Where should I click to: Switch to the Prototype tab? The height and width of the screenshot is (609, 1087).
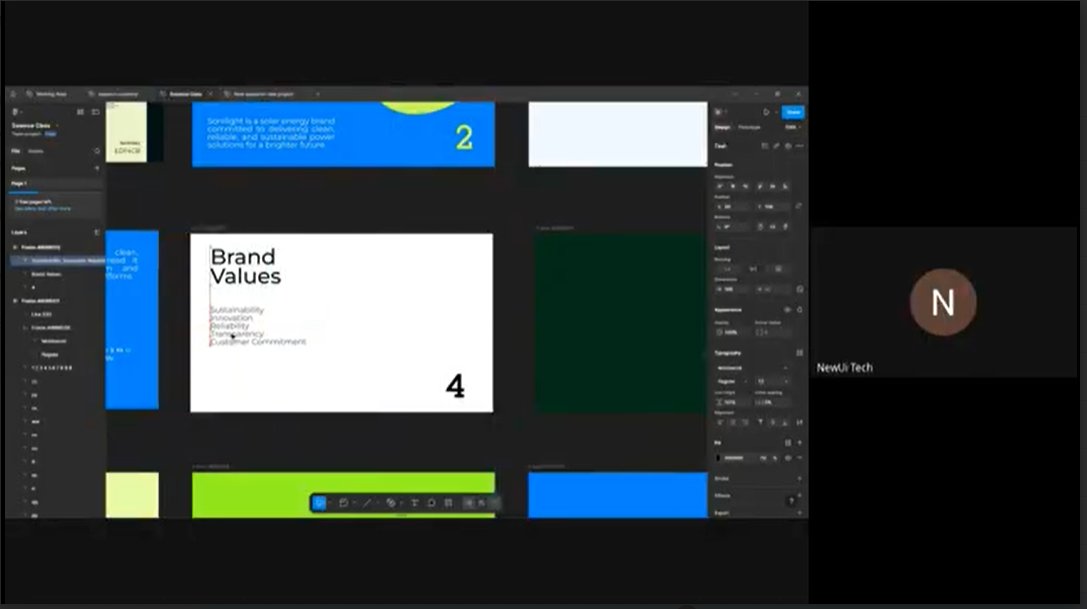(749, 128)
